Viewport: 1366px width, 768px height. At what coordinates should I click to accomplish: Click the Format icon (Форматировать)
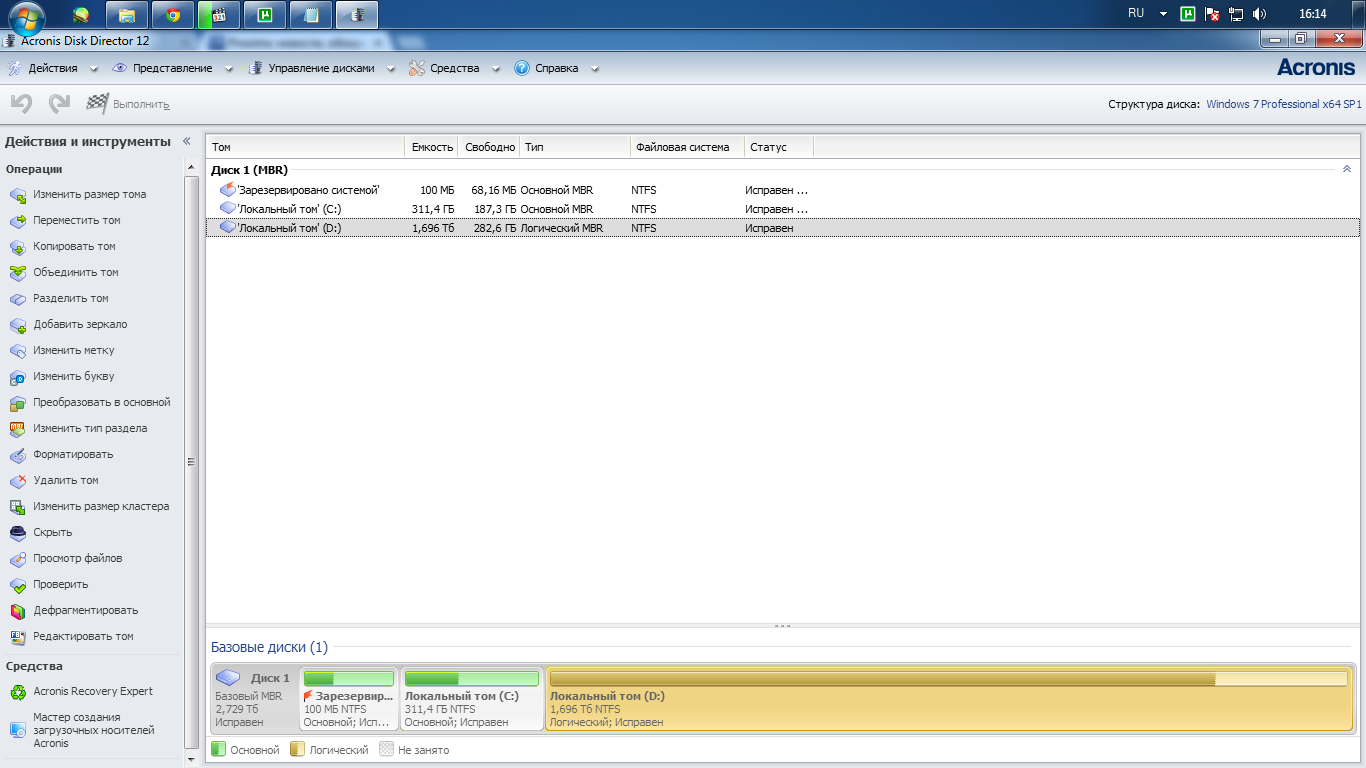pos(17,455)
